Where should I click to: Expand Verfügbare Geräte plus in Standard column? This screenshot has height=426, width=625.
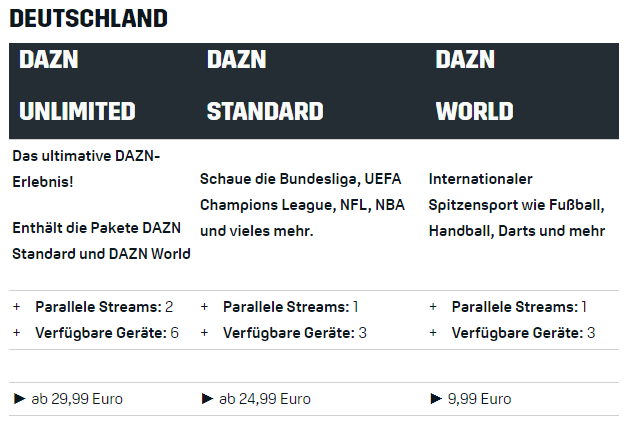pyautogui.click(x=204, y=332)
